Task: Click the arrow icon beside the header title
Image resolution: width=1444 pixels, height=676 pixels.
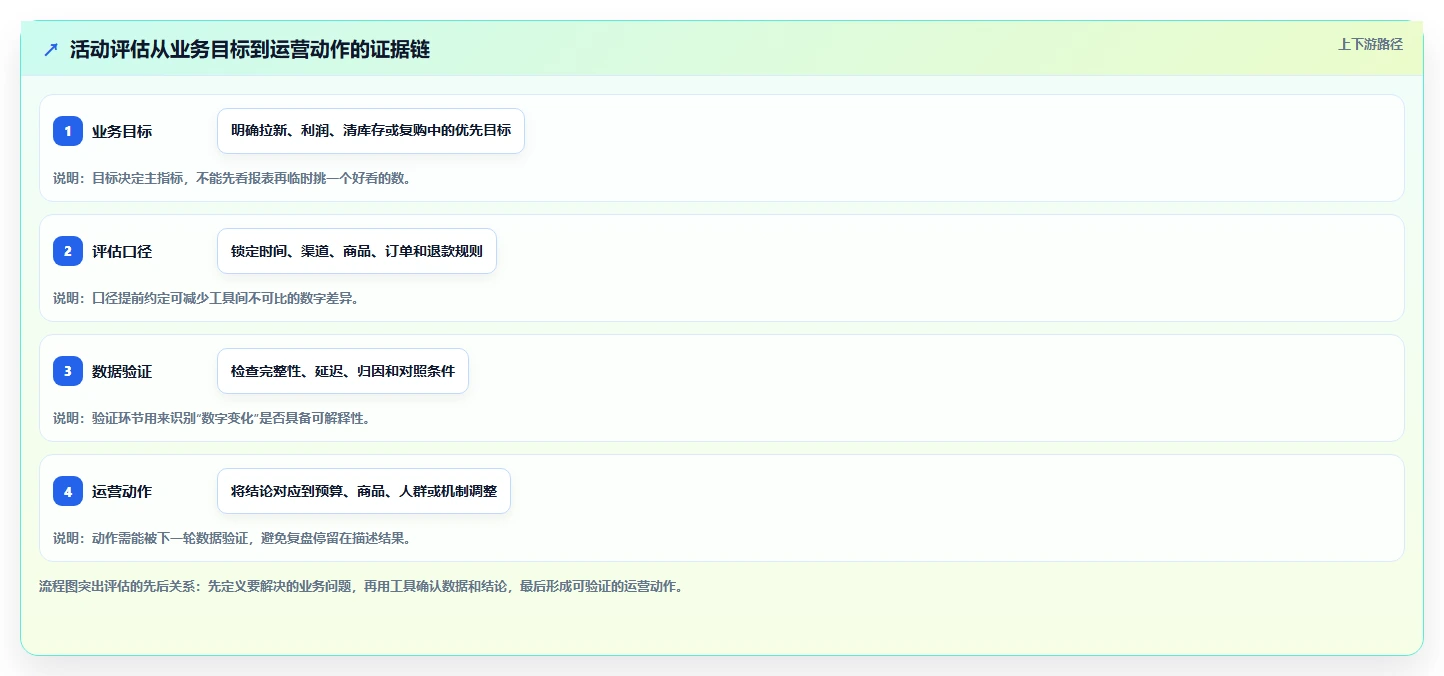Action: (x=51, y=50)
